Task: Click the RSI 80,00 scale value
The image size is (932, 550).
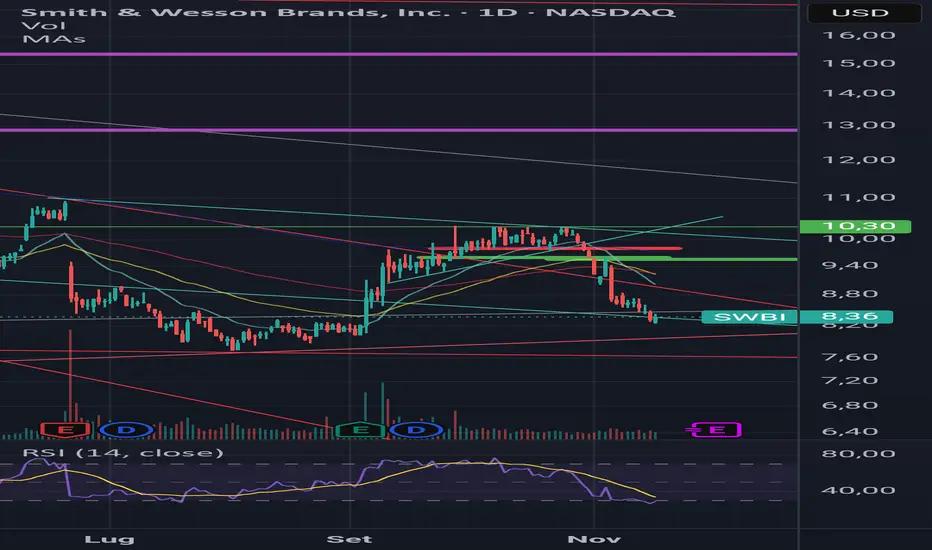Action: click(x=858, y=454)
